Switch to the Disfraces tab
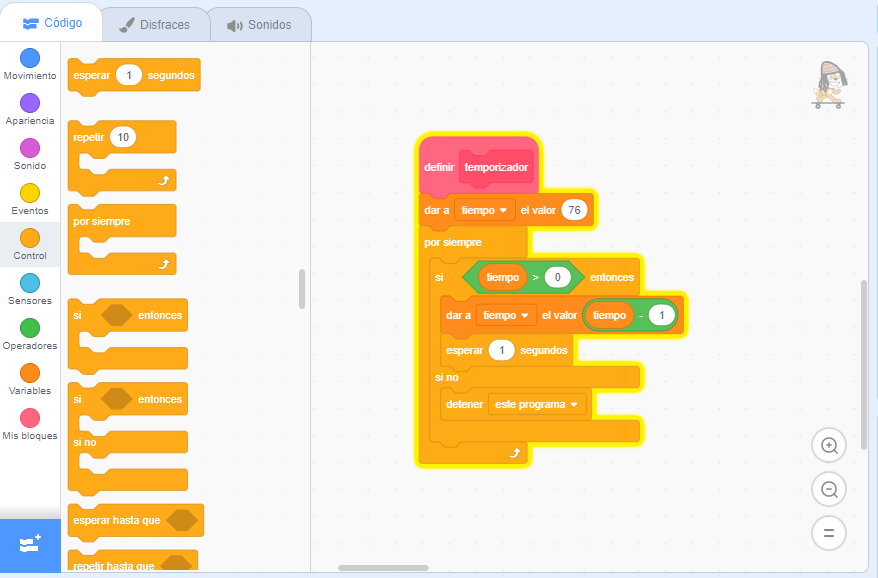This screenshot has width=878, height=578. pyautogui.click(x=155, y=23)
